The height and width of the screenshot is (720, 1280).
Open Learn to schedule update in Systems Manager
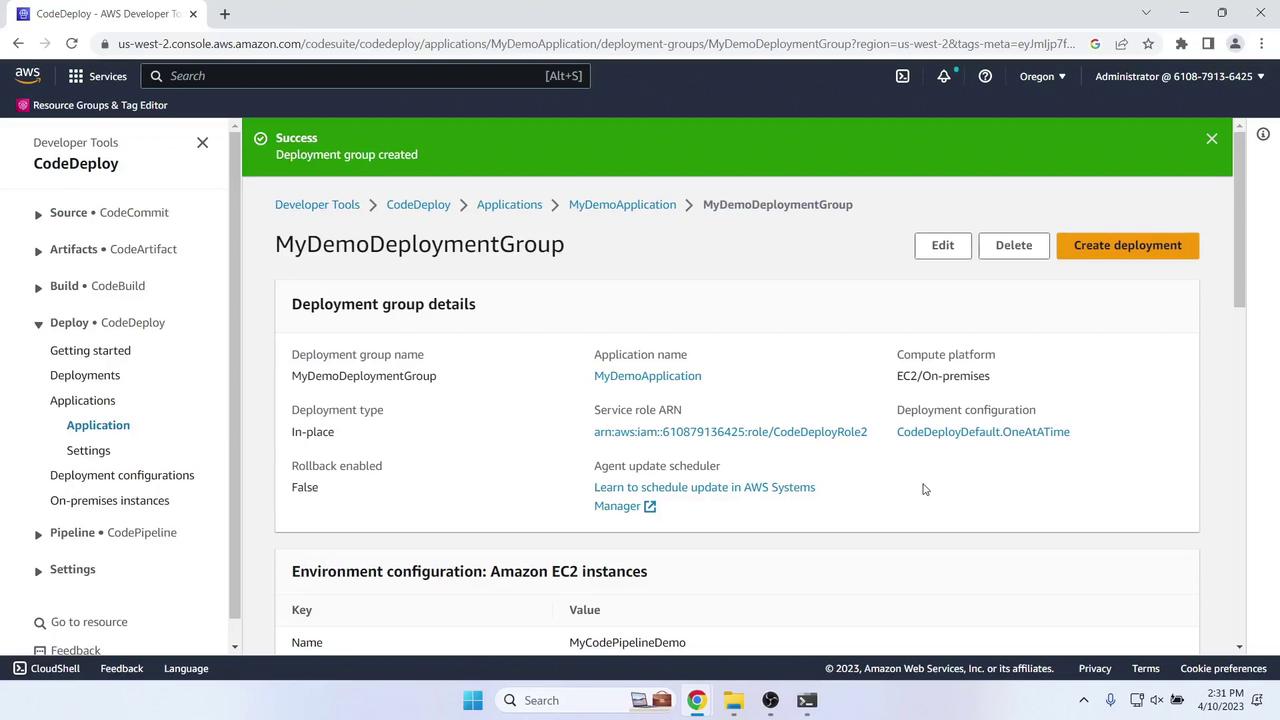705,497
